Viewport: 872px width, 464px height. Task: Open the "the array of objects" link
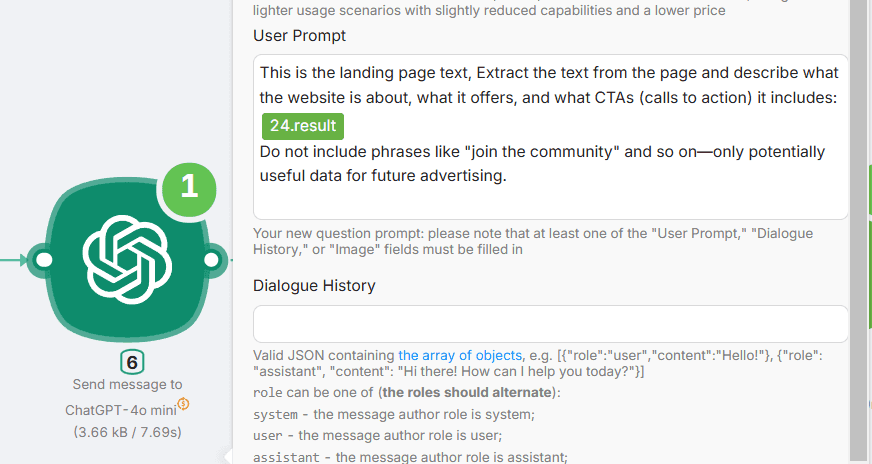coord(459,354)
